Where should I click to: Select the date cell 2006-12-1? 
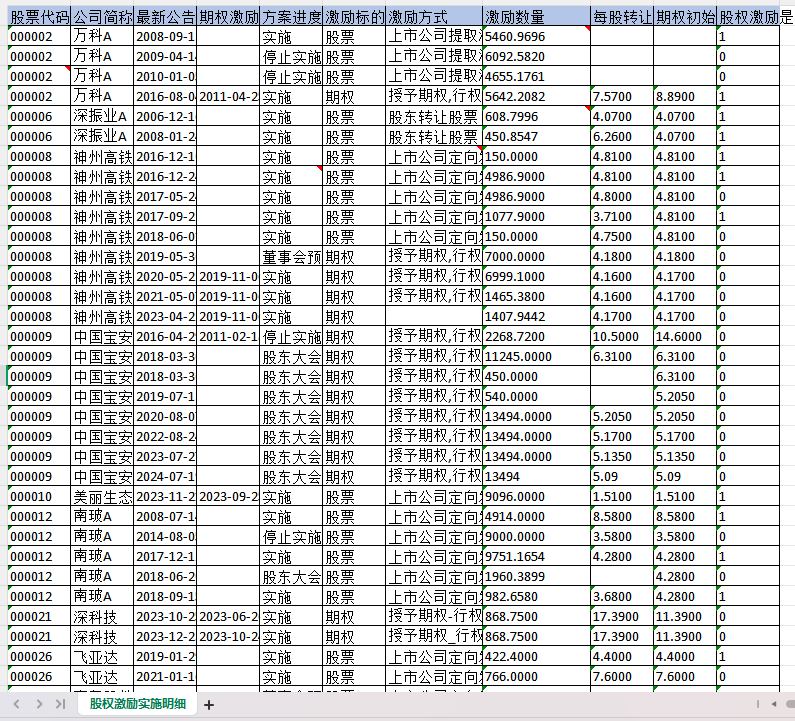(x=165, y=117)
